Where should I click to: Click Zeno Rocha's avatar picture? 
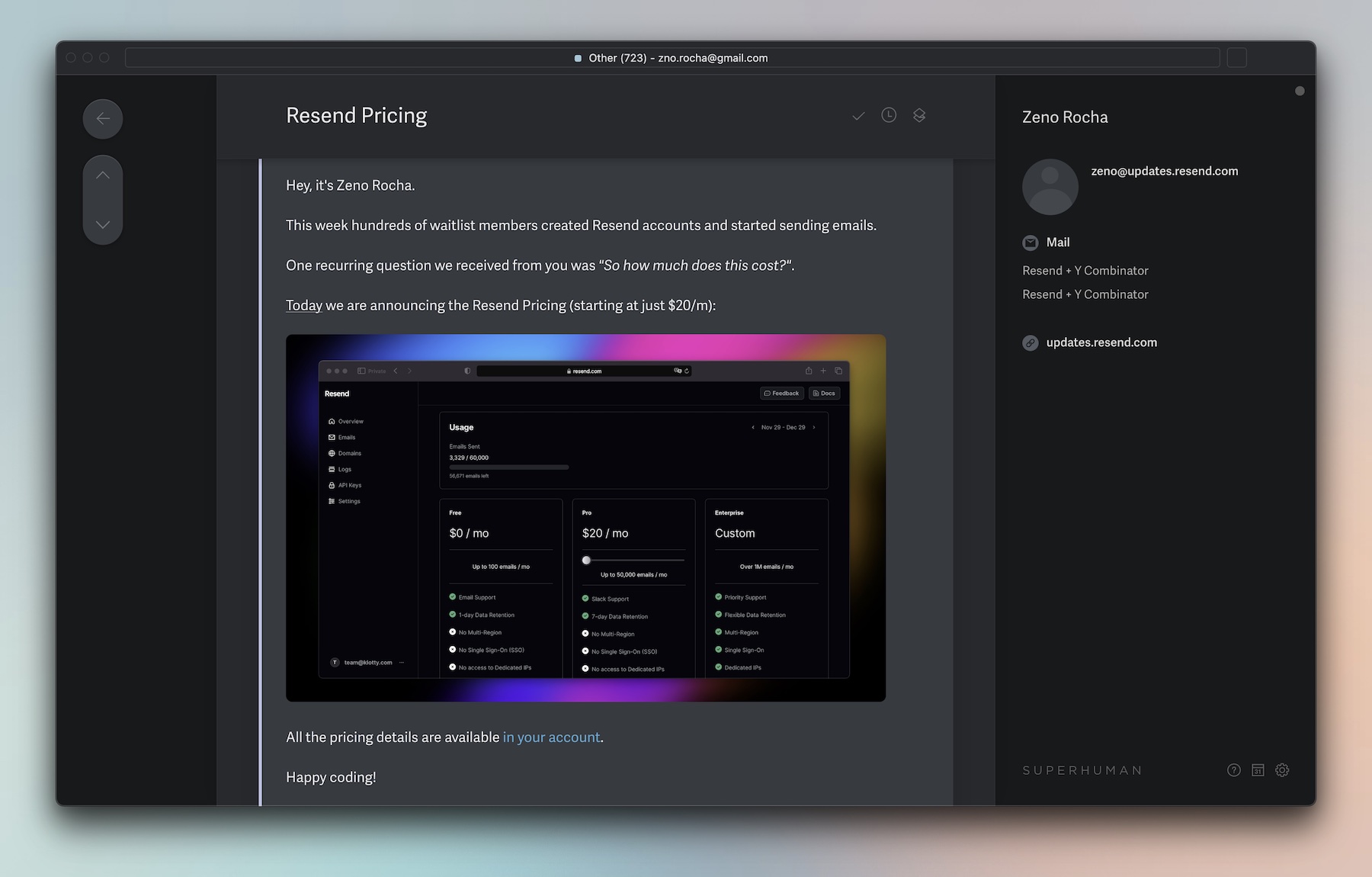click(1050, 187)
